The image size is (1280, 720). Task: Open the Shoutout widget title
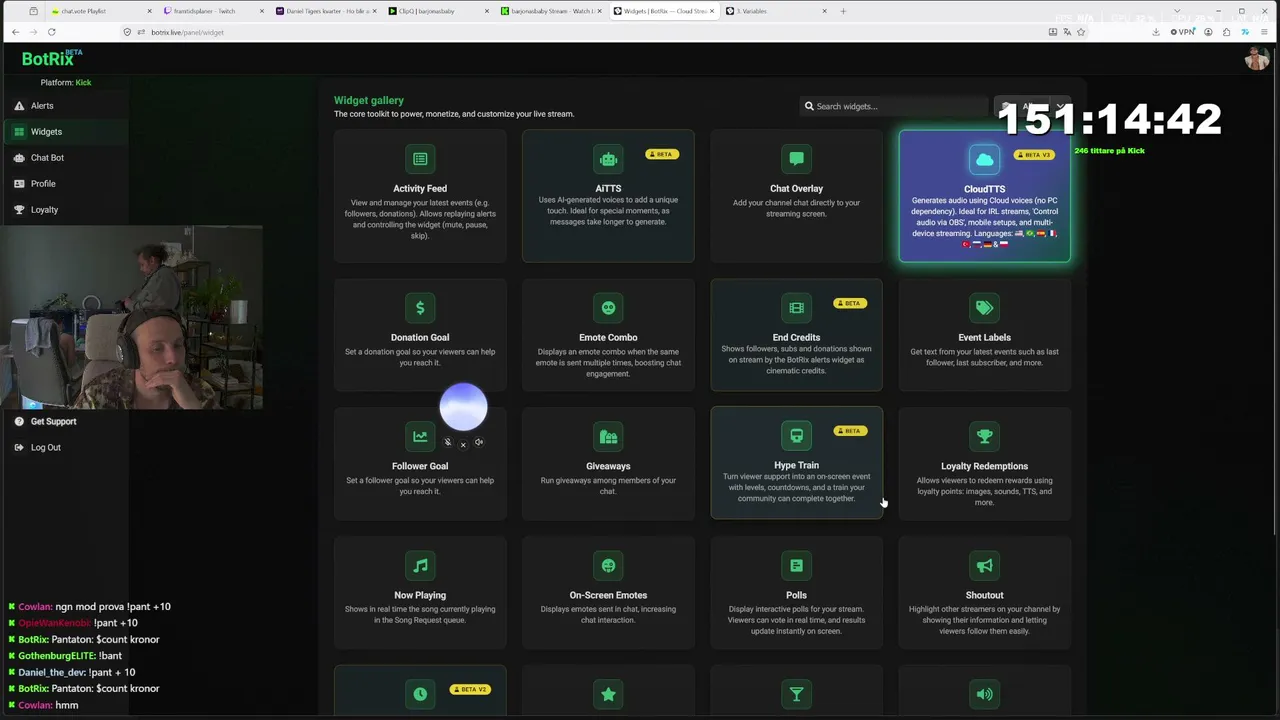click(984, 595)
